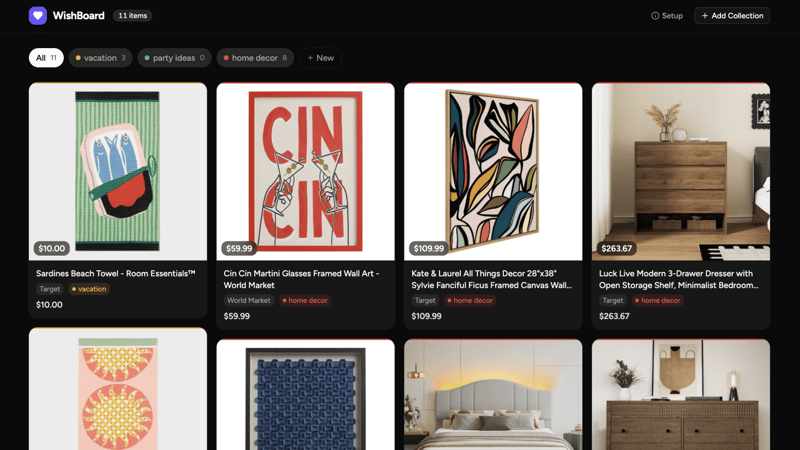Click the $59.99 price badge on Cin Cin image
The height and width of the screenshot is (450, 800).
[239, 248]
